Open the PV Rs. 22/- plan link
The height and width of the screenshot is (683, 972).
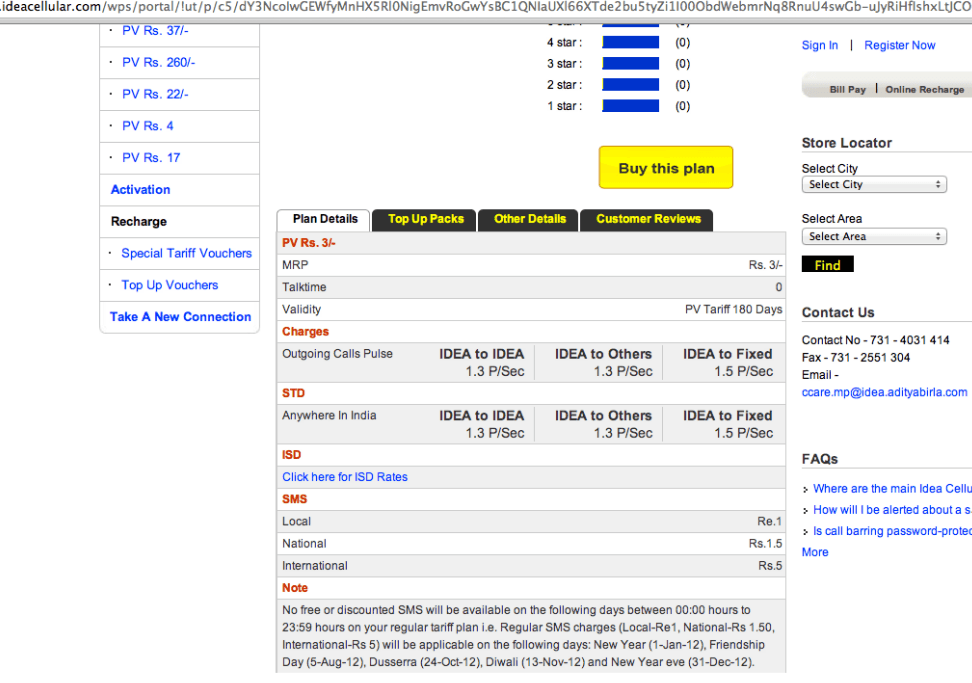155,94
